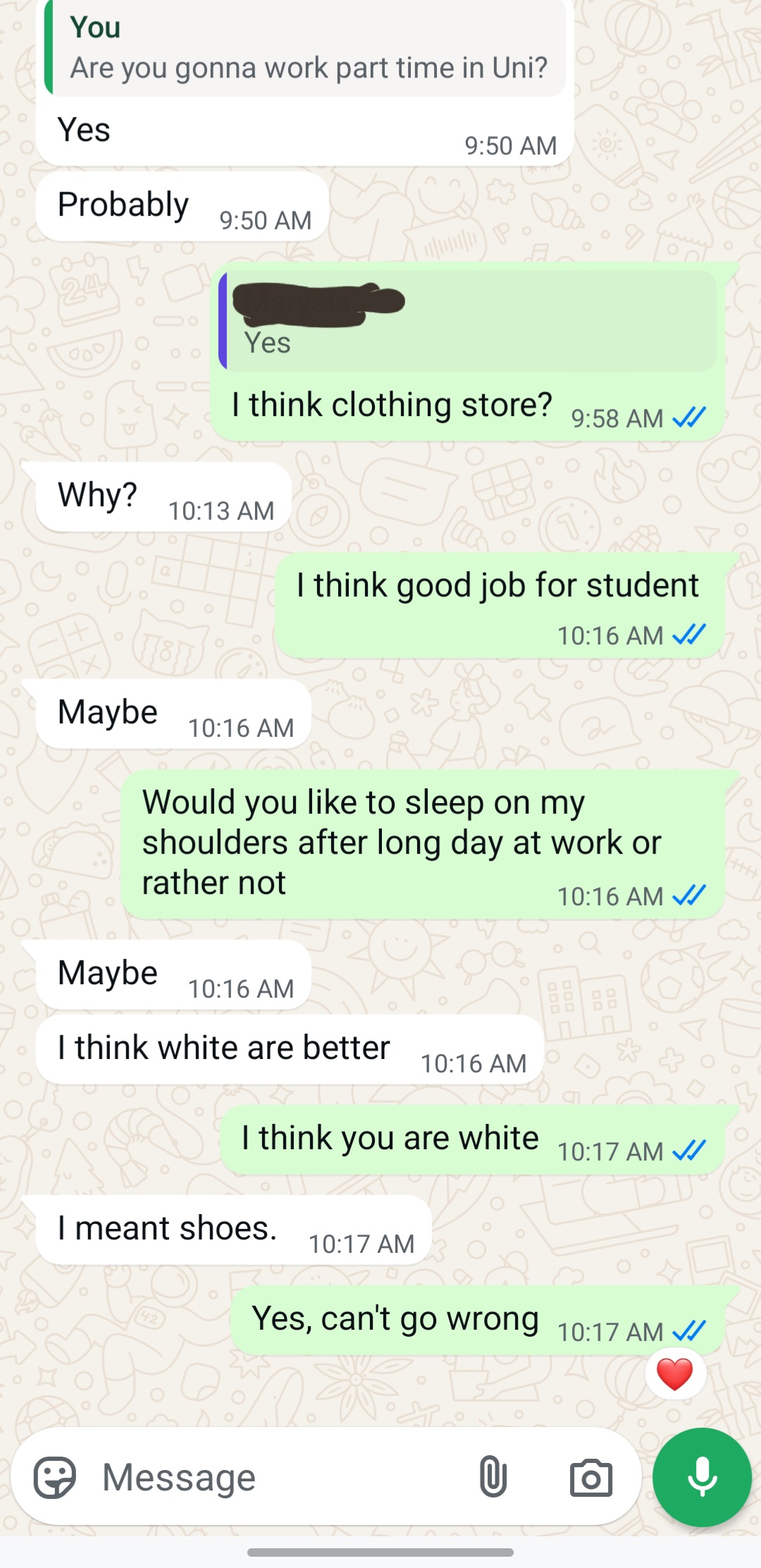Open the emoji sticker picker
The image size is (761, 1568).
(x=55, y=1477)
